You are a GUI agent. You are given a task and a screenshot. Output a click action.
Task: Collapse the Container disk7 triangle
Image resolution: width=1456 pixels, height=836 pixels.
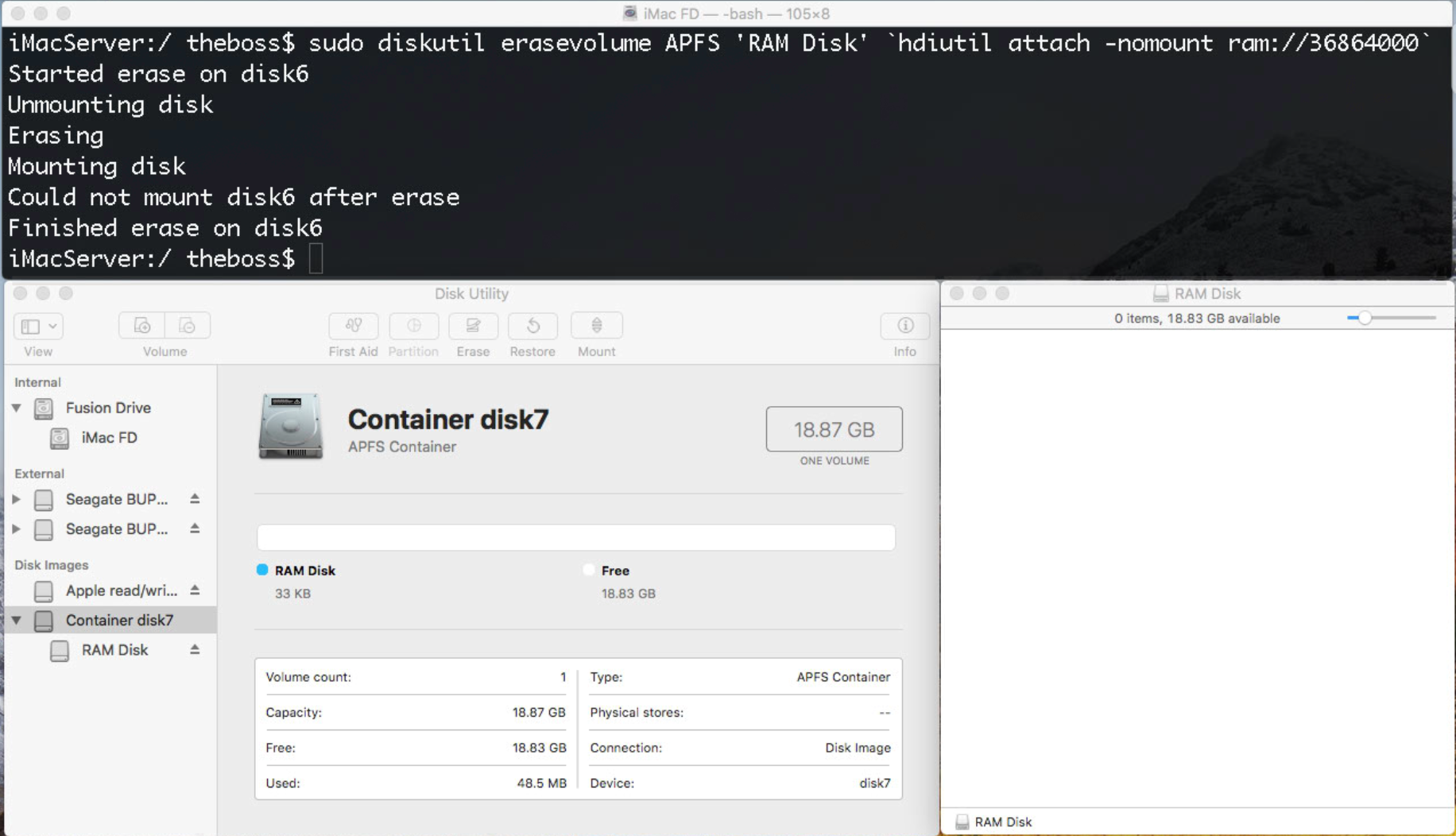(x=16, y=621)
